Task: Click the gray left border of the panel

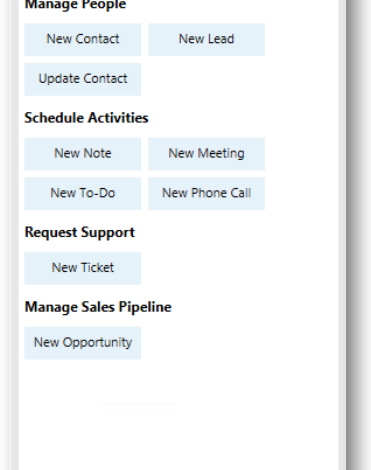Action: [x=15, y=235]
